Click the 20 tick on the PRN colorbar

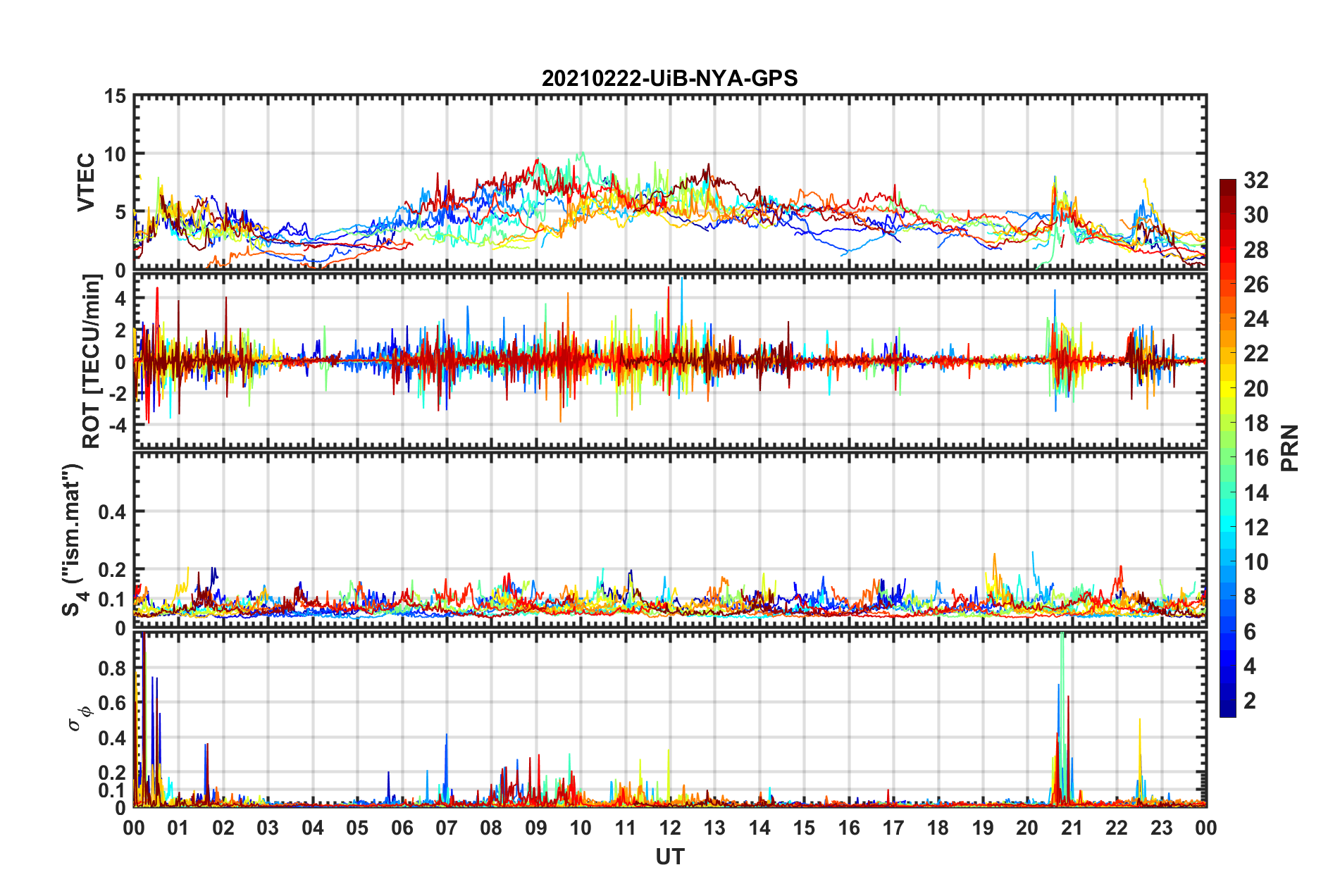1256,389
